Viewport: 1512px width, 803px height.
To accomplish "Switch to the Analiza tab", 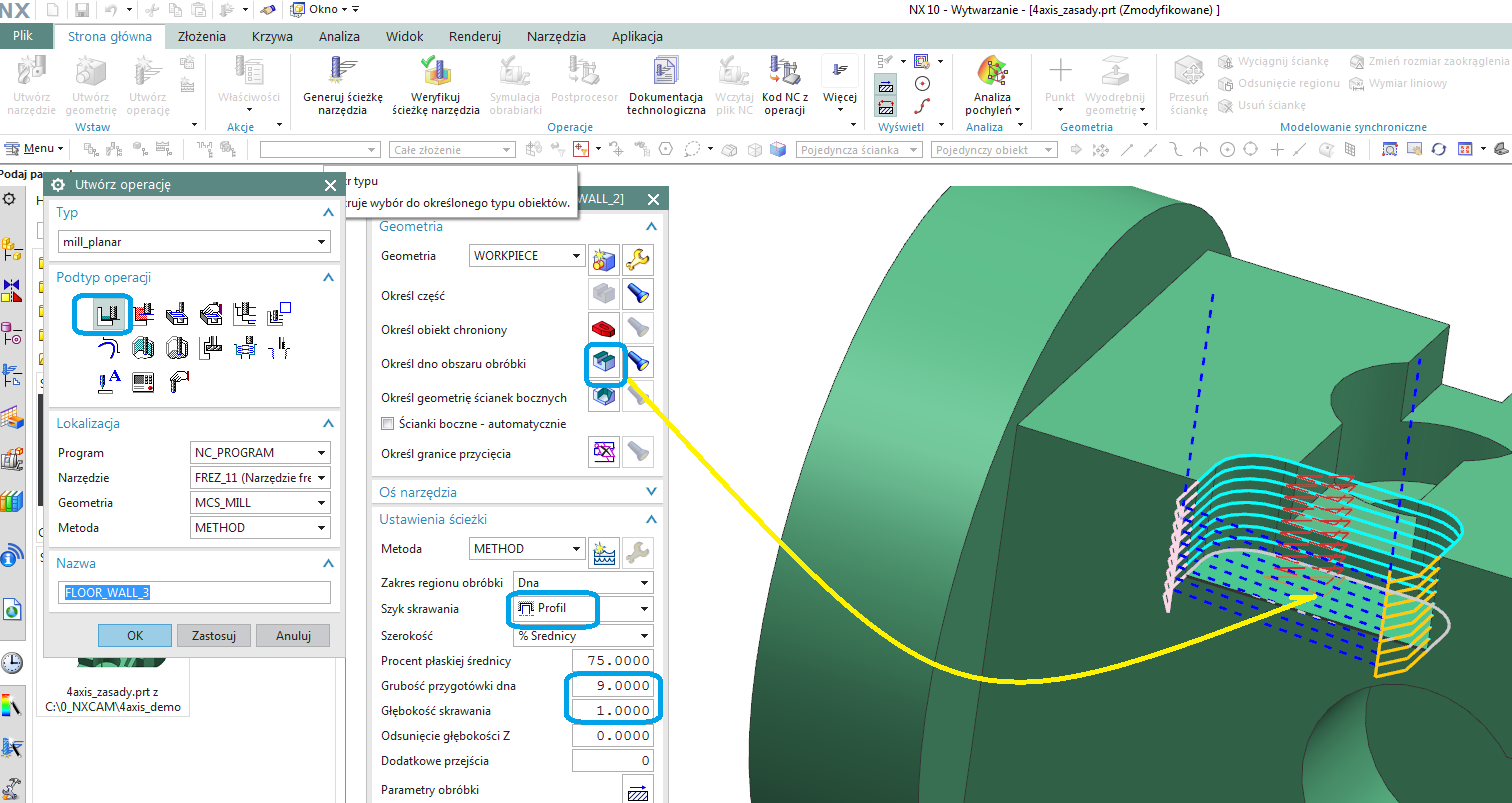I will tap(339, 37).
